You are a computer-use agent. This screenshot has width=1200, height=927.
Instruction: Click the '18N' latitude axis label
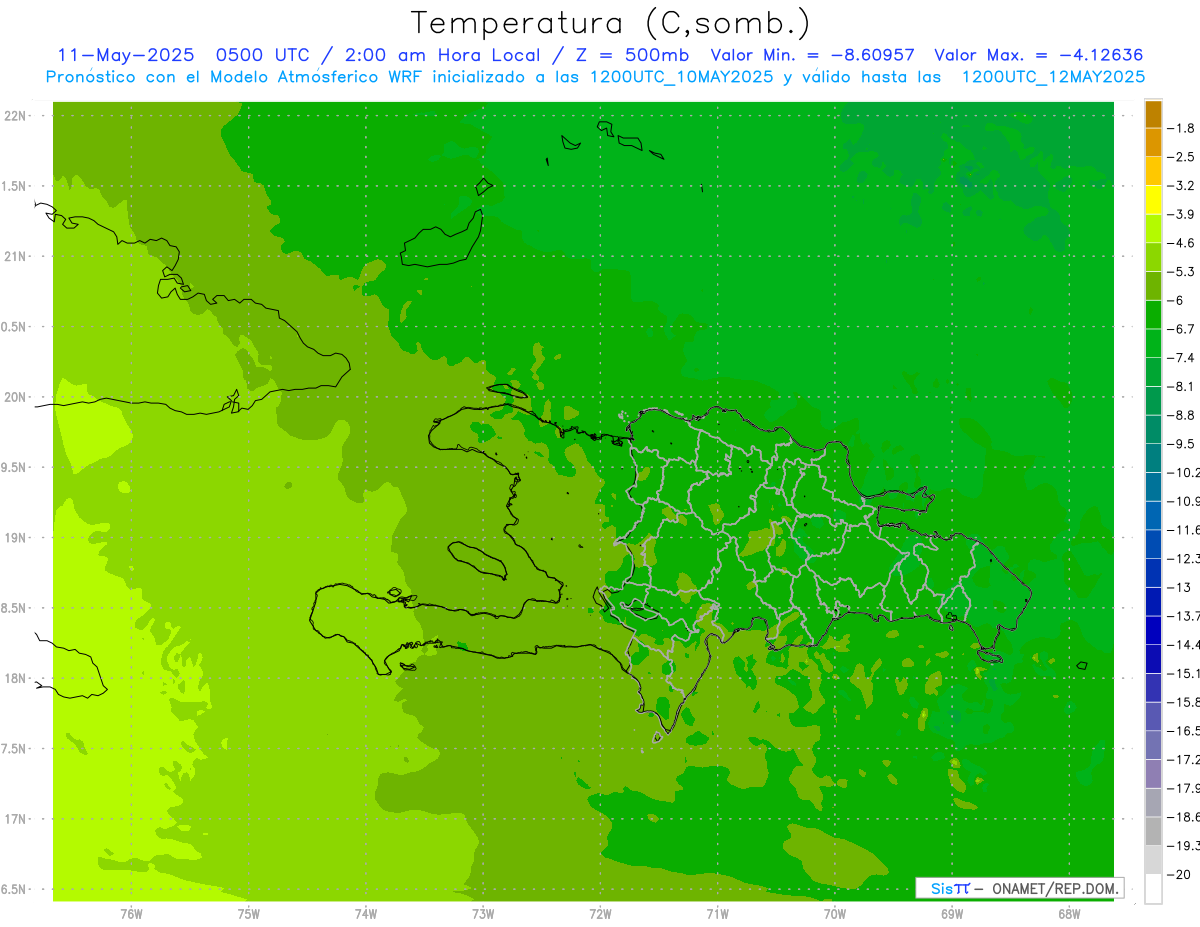pyautogui.click(x=16, y=678)
